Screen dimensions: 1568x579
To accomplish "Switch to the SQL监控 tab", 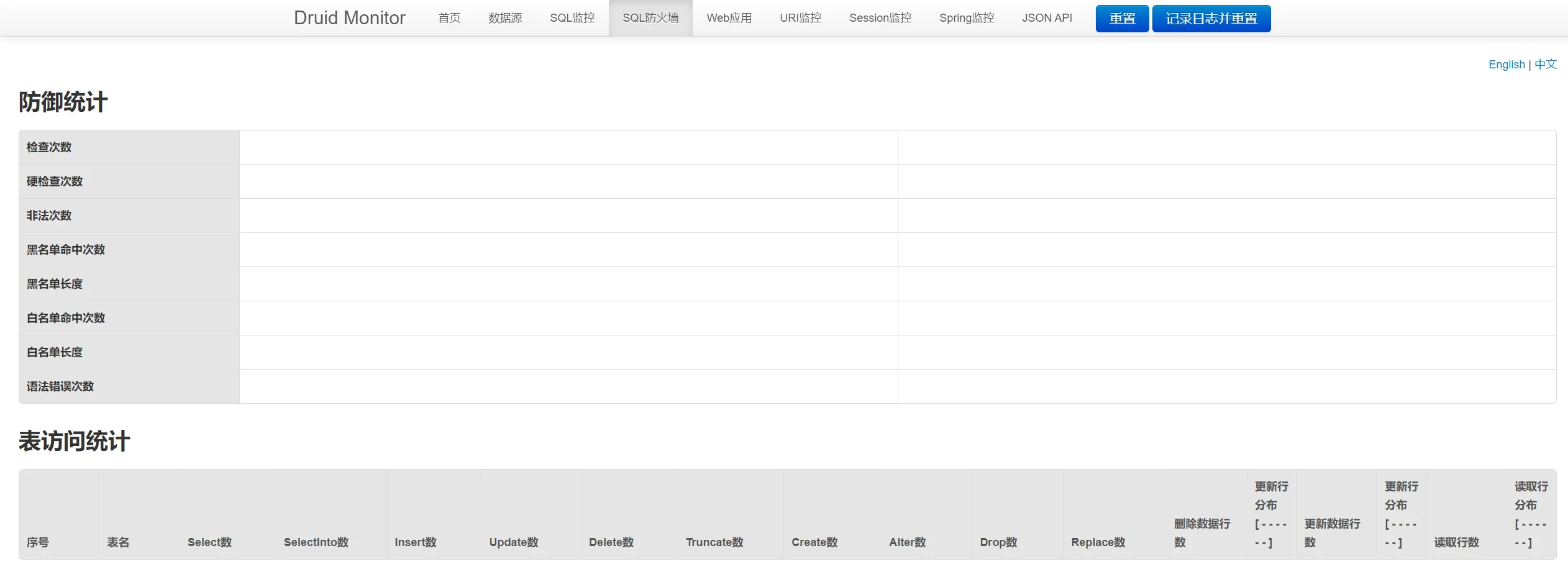I will click(572, 18).
